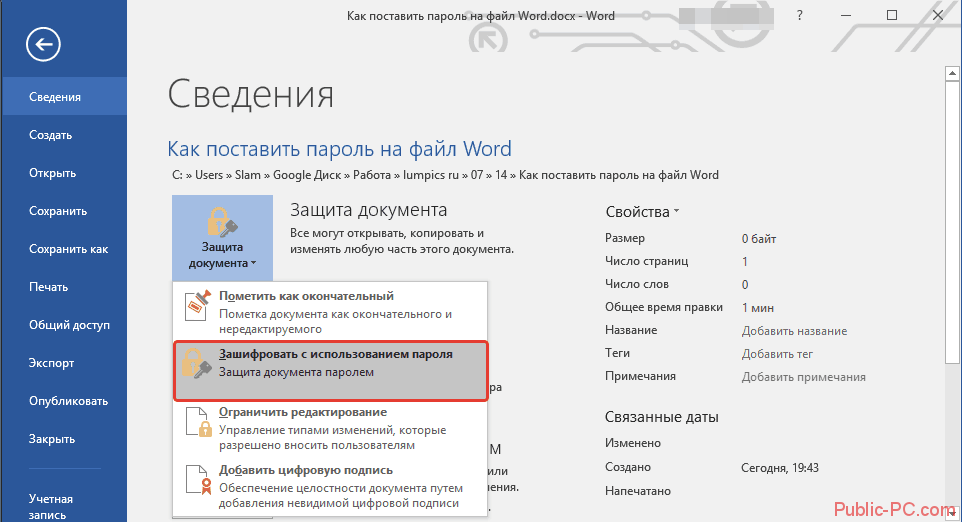Select Сведения in the backstage sidebar
The height and width of the screenshot is (522, 962).
(64, 96)
